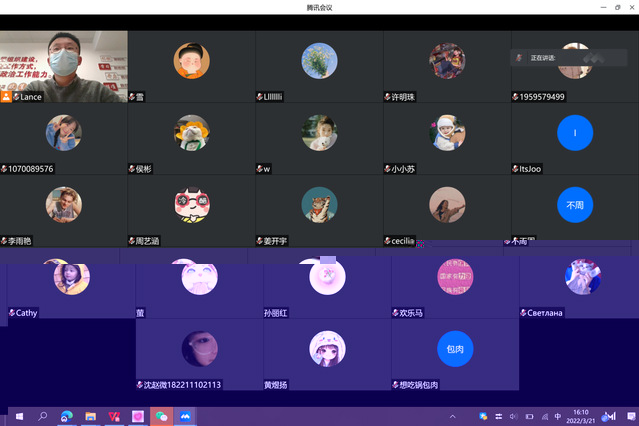Click the blue initial avatar of ItsJoo
The height and width of the screenshot is (426, 639).
(575, 133)
